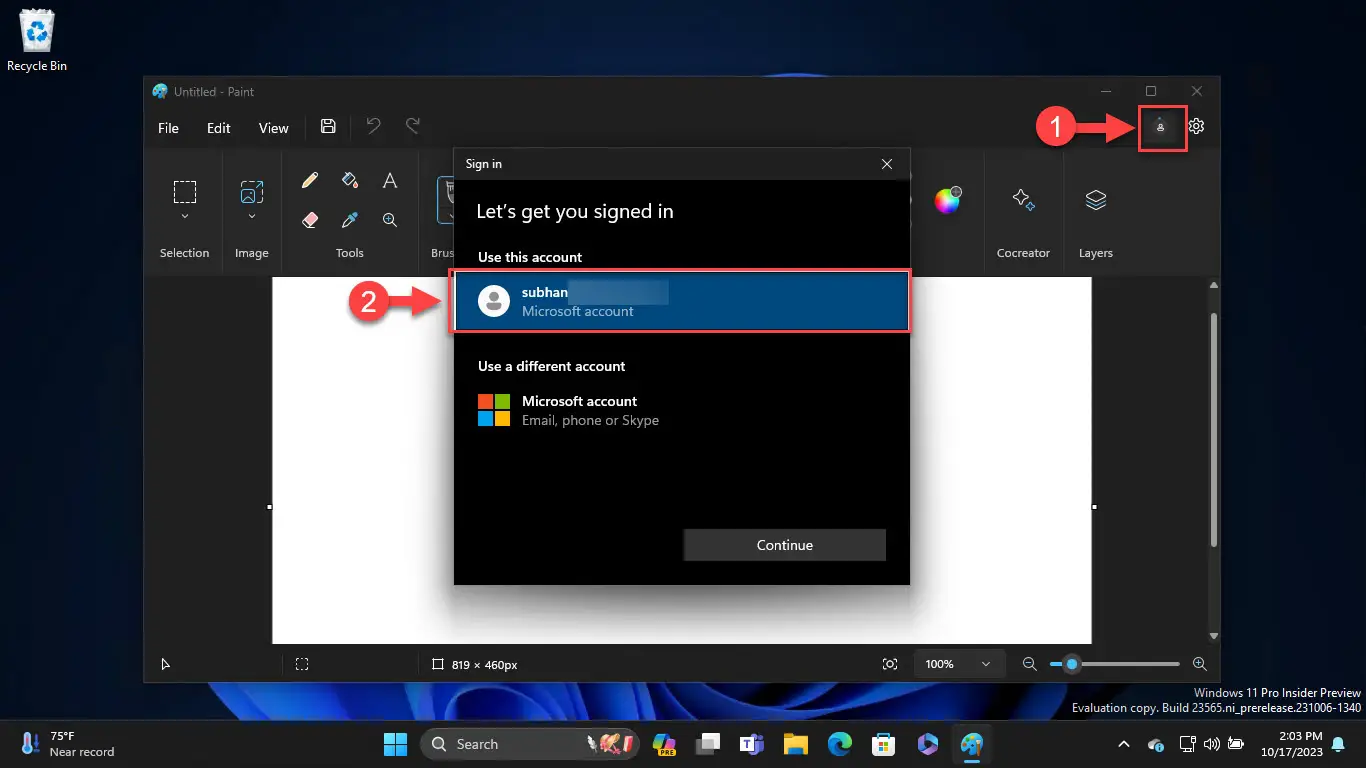Image resolution: width=1366 pixels, height=768 pixels.
Task: Click the Fit to window icon
Action: 890,664
